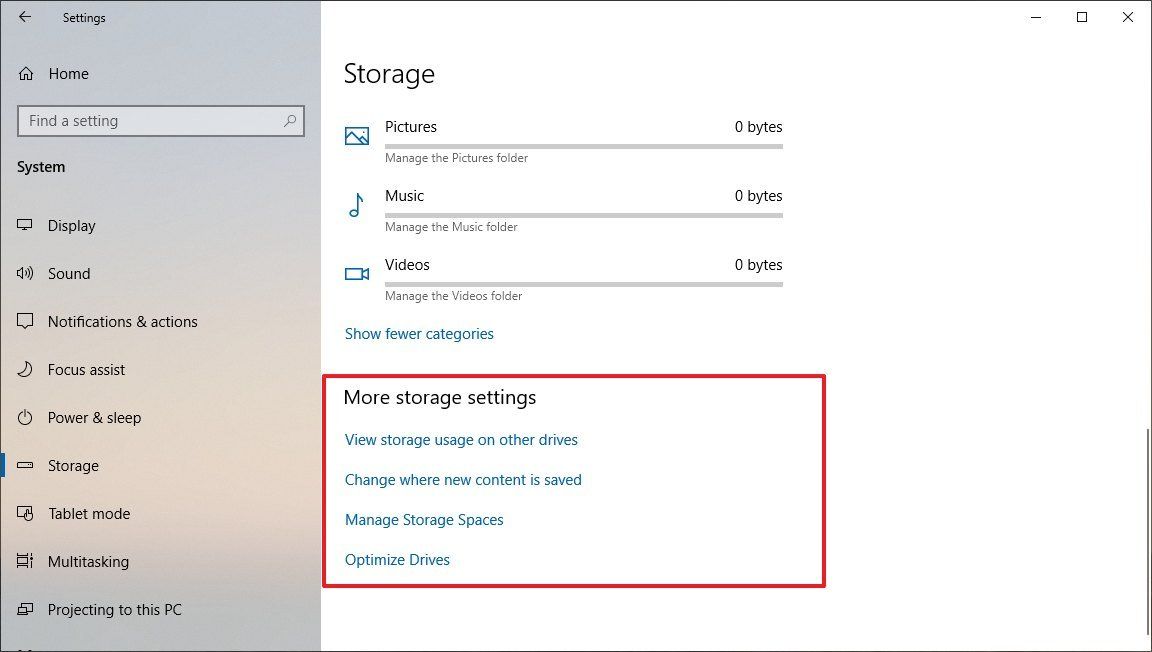Click the Notifications & actions icon

pyautogui.click(x=25, y=321)
